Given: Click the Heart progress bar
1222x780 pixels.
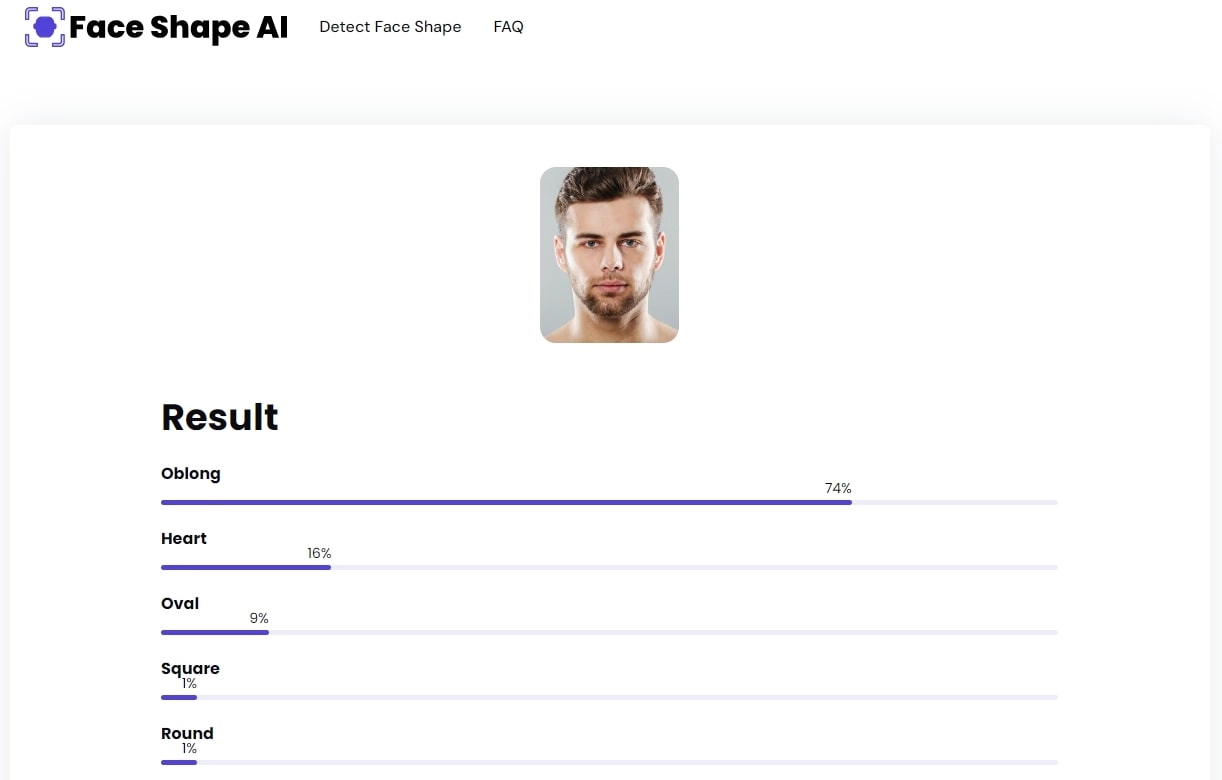Looking at the screenshot, I should (x=609, y=567).
